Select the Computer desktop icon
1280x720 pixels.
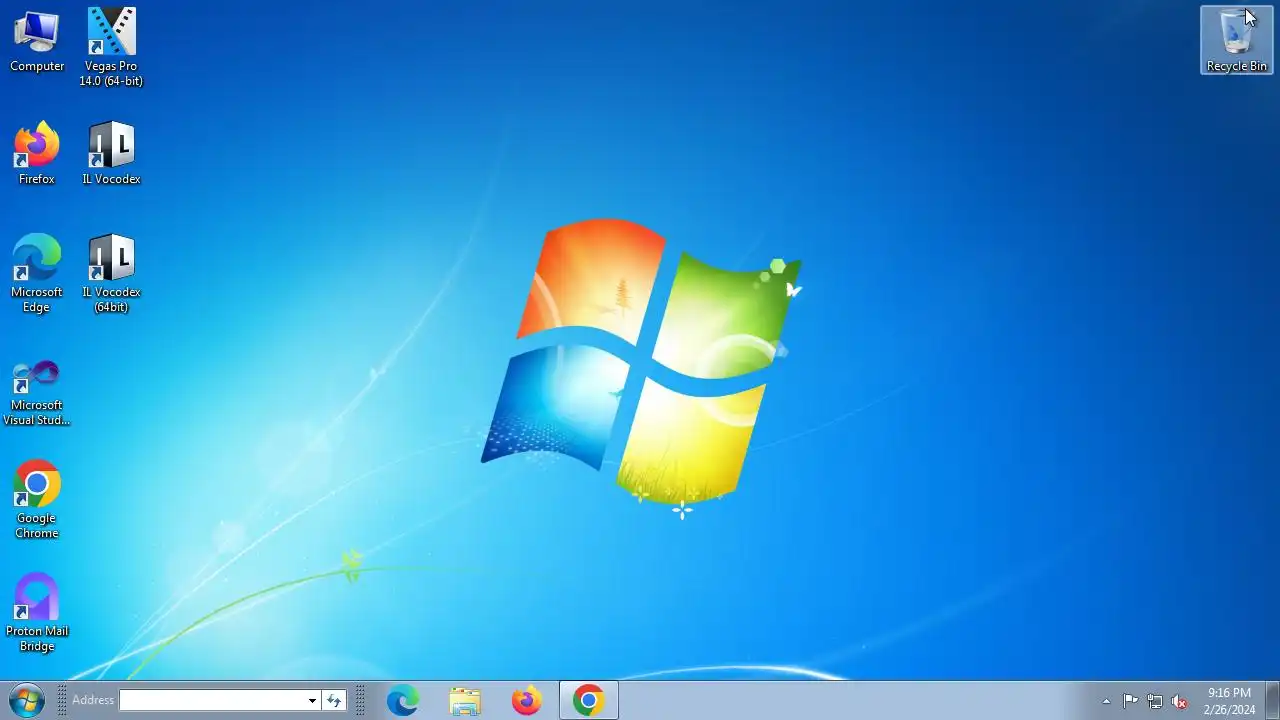[x=37, y=40]
